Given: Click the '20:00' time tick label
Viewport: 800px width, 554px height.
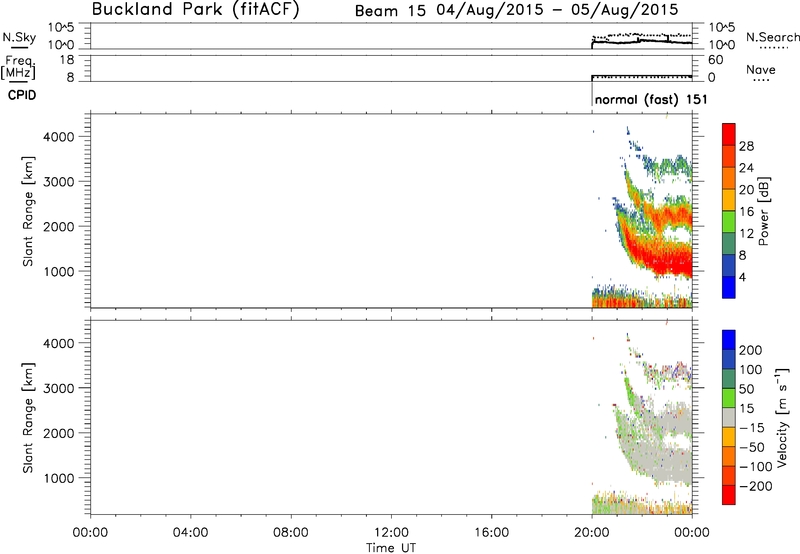Looking at the screenshot, I should 591,533.
